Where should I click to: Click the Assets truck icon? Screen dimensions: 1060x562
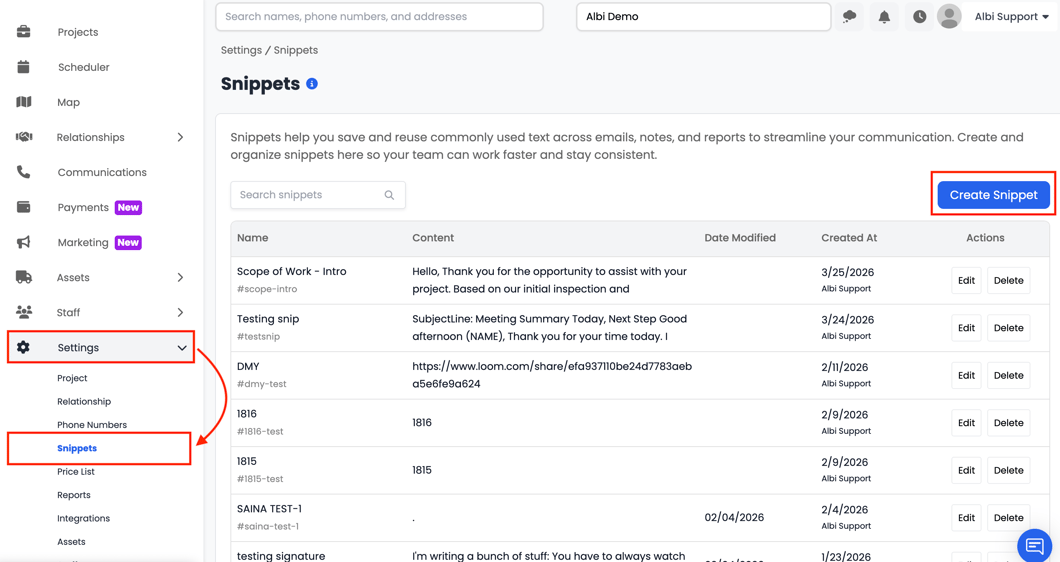[x=24, y=277]
